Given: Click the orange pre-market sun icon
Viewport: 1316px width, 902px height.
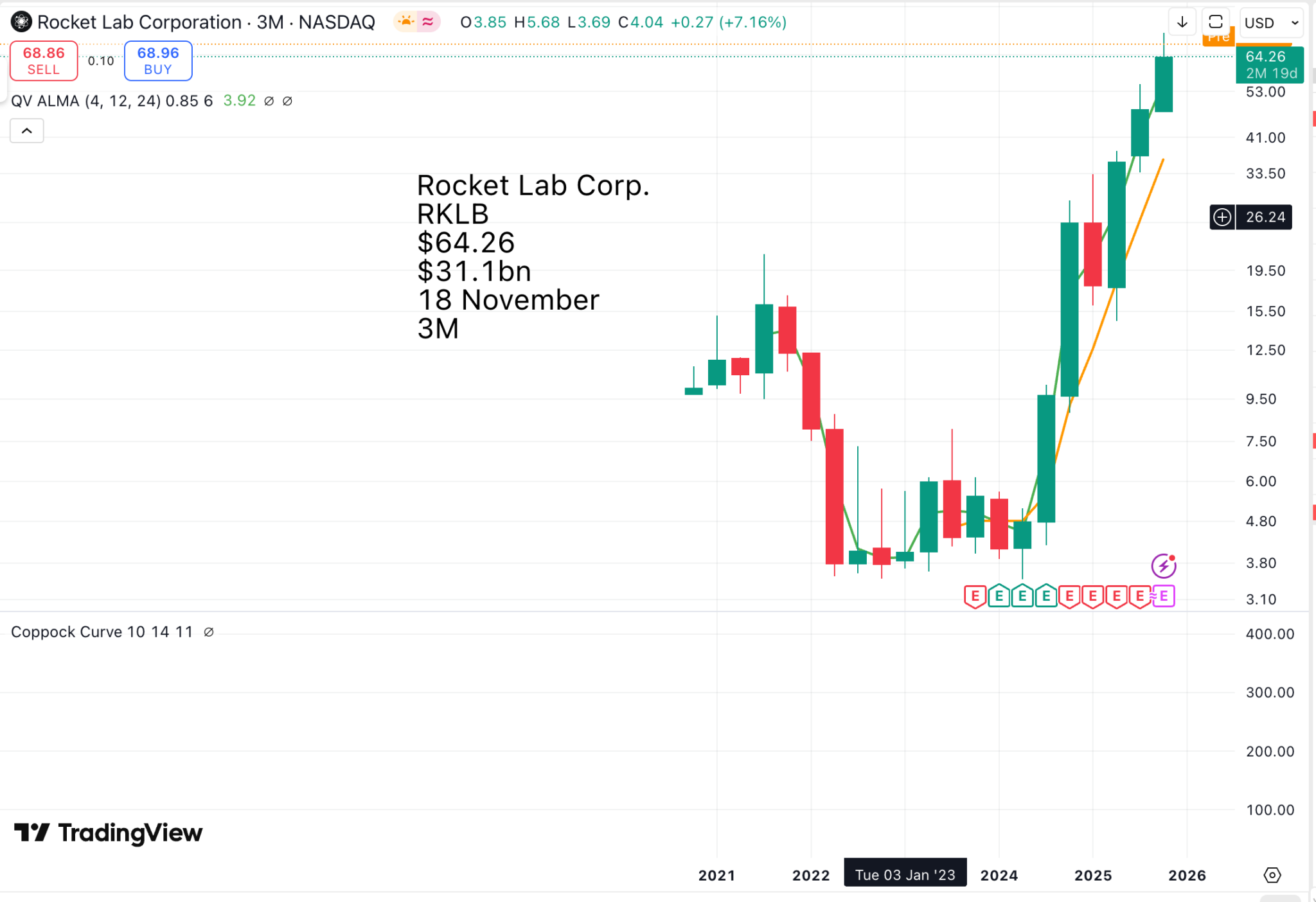Looking at the screenshot, I should coord(405,22).
